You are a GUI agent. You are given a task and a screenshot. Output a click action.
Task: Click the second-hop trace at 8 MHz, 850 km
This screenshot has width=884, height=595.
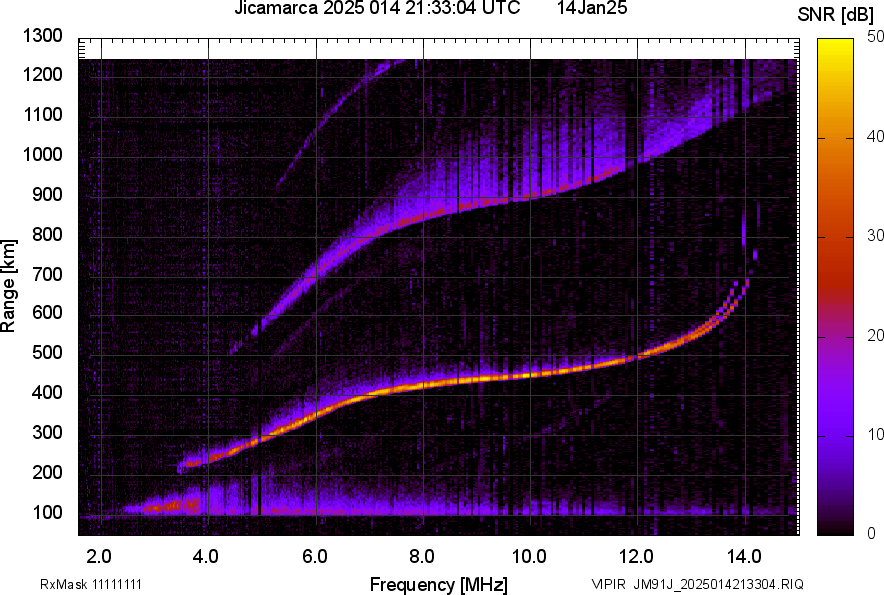423,217
